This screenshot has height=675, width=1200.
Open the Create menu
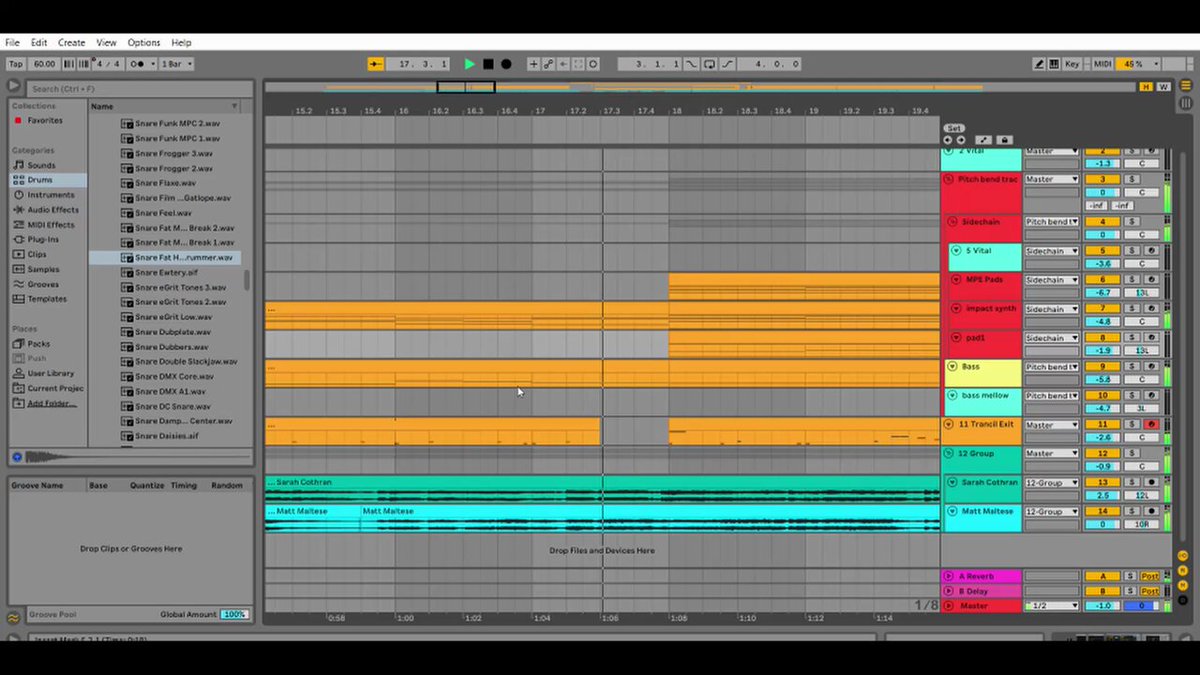coord(71,43)
